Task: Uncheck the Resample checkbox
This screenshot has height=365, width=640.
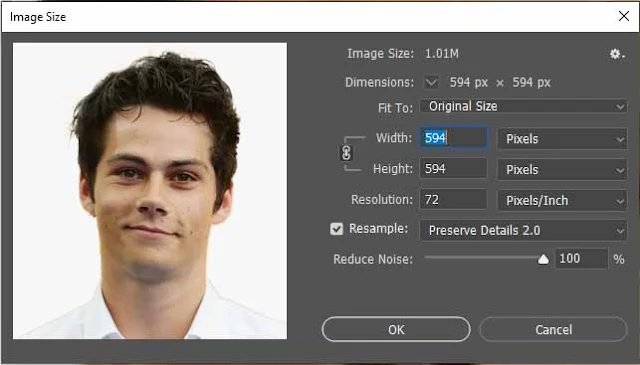Action: (x=336, y=229)
